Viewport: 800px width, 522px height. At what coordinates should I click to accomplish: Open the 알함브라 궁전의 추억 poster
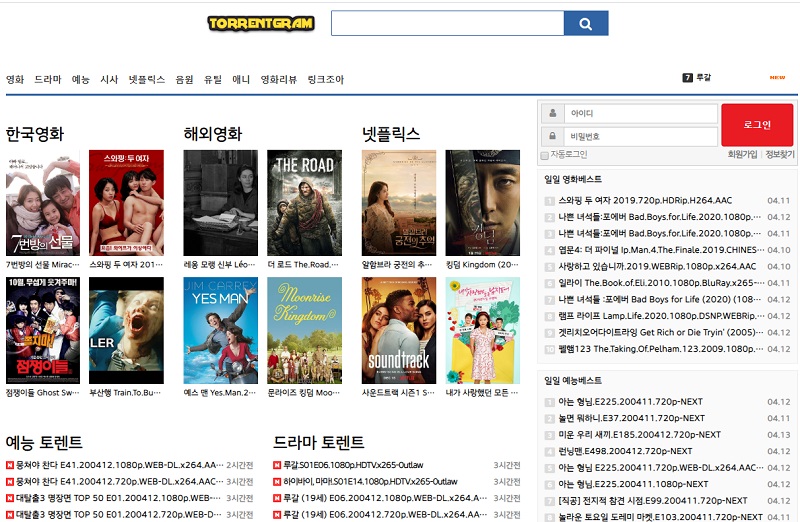click(x=399, y=203)
